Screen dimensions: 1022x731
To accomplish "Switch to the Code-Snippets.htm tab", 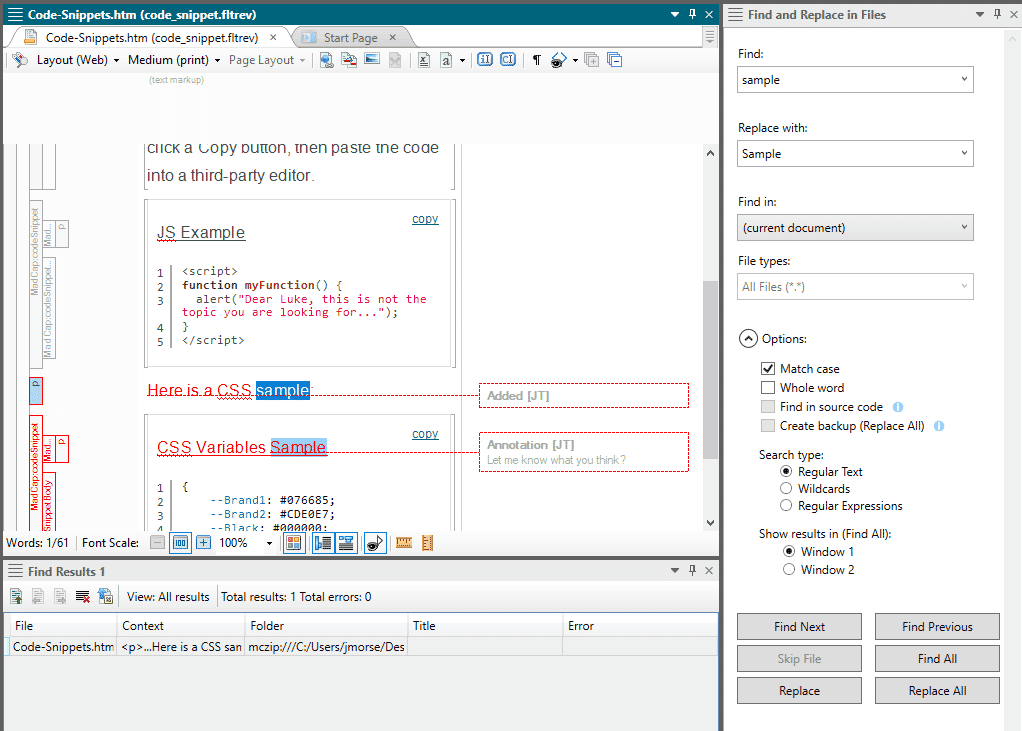I will 151,38.
